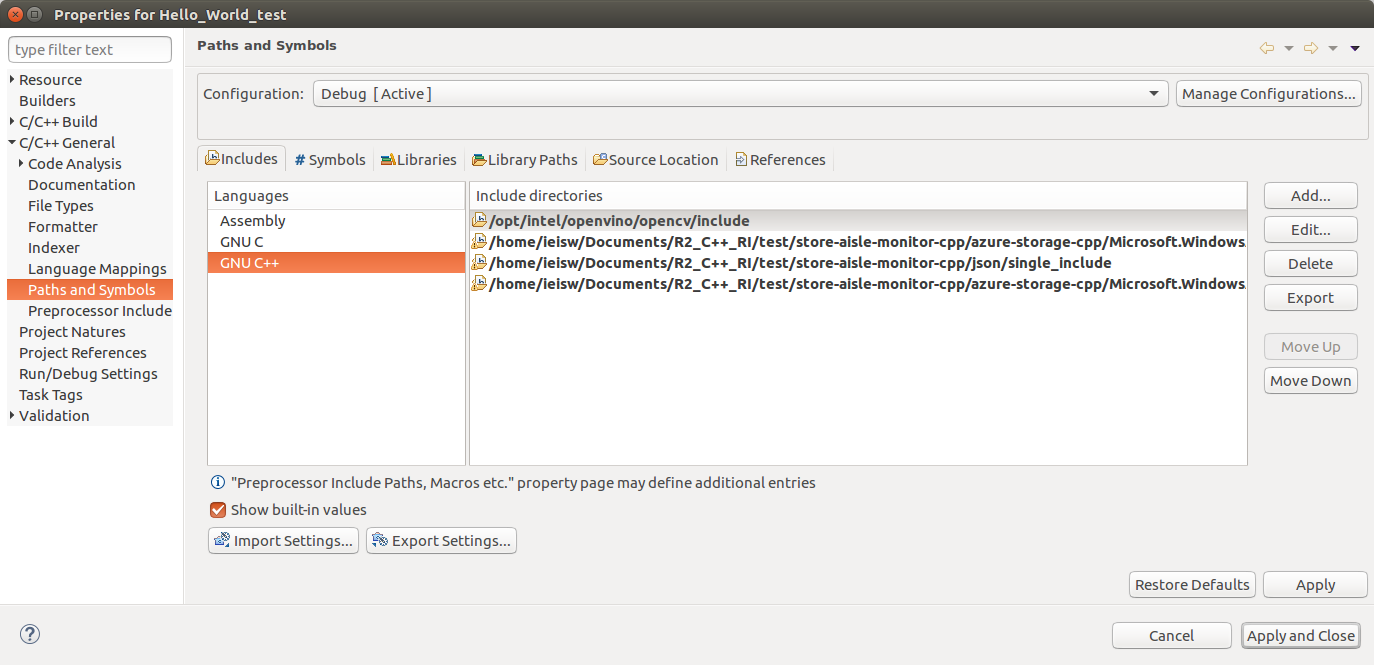Click the Import Settings... button
The height and width of the screenshot is (665, 1374).
click(283, 540)
